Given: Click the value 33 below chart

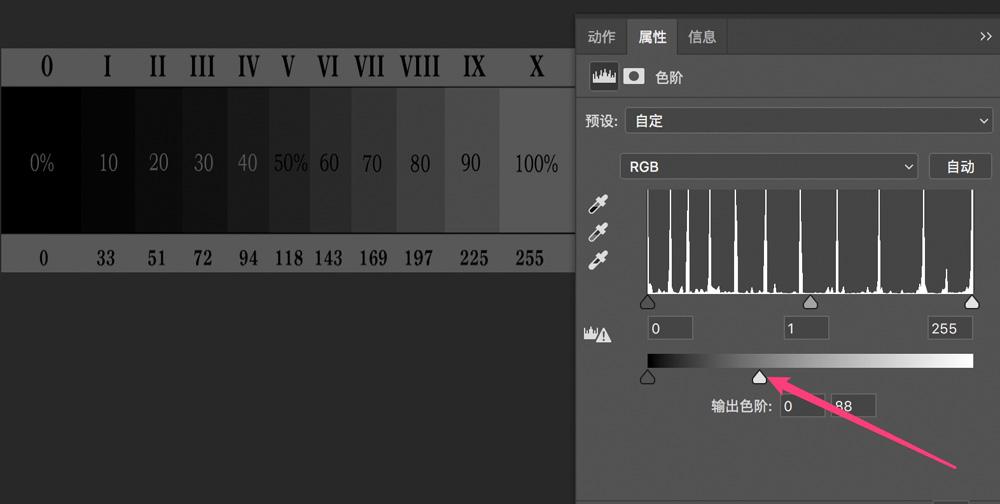Looking at the screenshot, I should click(x=106, y=258).
